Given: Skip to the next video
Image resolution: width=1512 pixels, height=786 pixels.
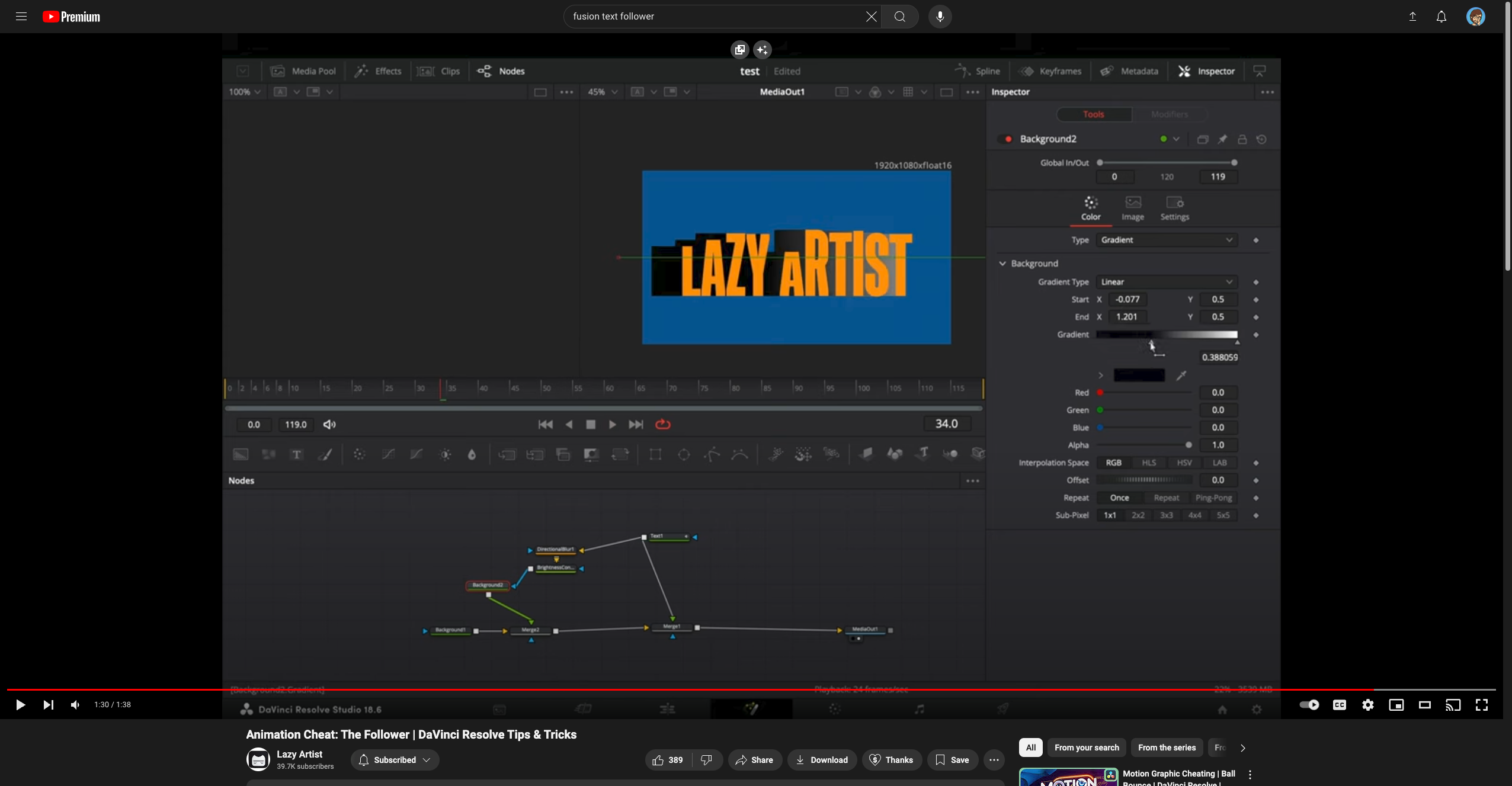Looking at the screenshot, I should pos(49,704).
